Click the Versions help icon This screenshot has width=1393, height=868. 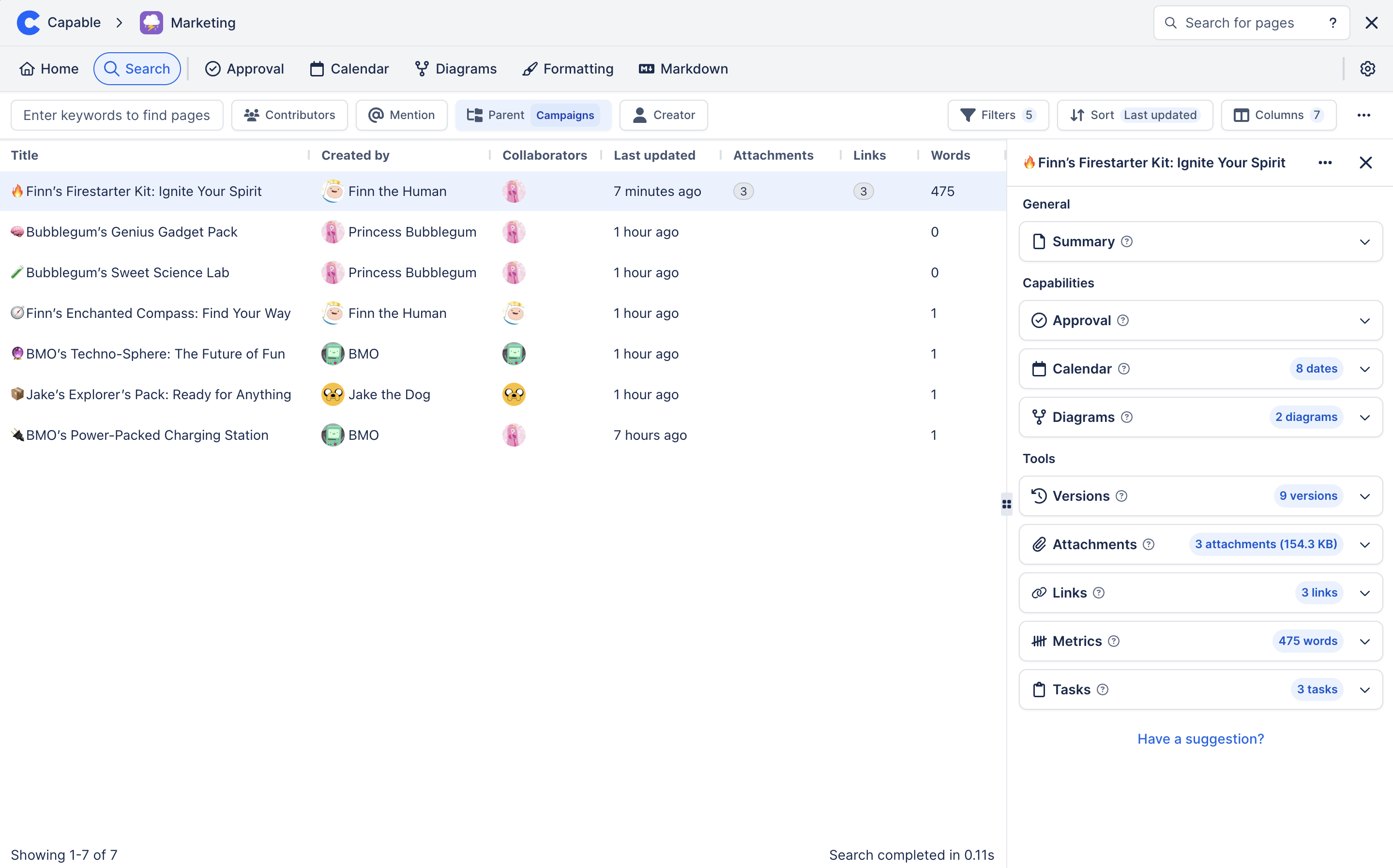coord(1121,496)
